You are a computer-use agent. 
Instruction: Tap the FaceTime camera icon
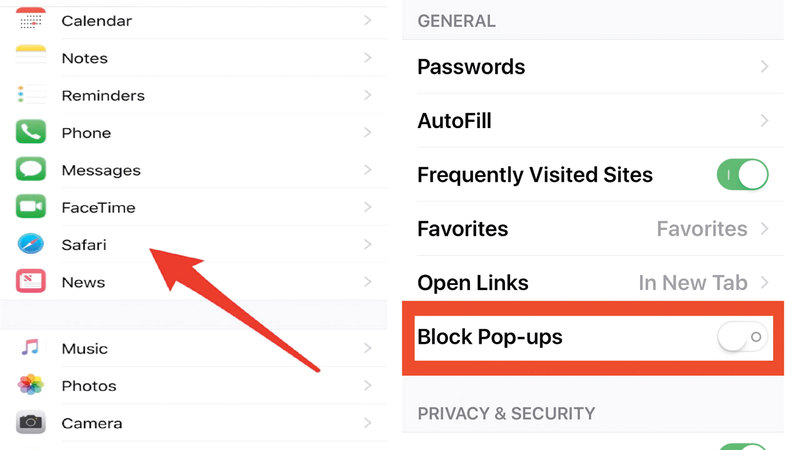click(31, 207)
